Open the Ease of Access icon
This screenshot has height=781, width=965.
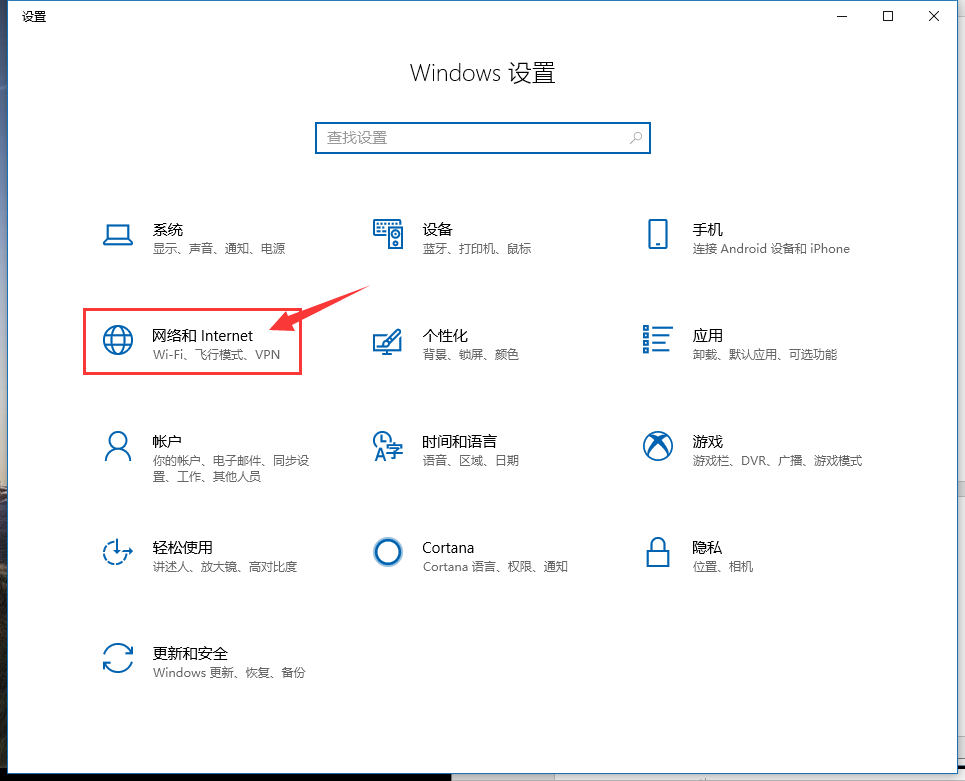(x=118, y=552)
